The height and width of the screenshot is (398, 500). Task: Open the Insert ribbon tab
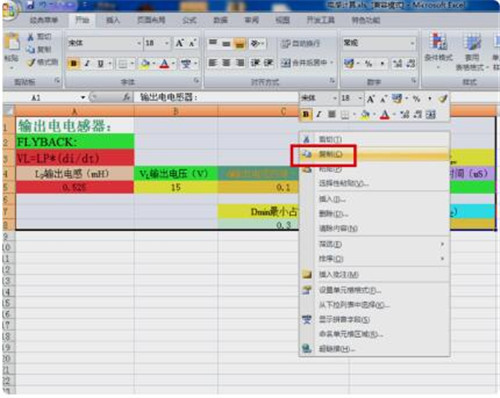pyautogui.click(x=113, y=20)
